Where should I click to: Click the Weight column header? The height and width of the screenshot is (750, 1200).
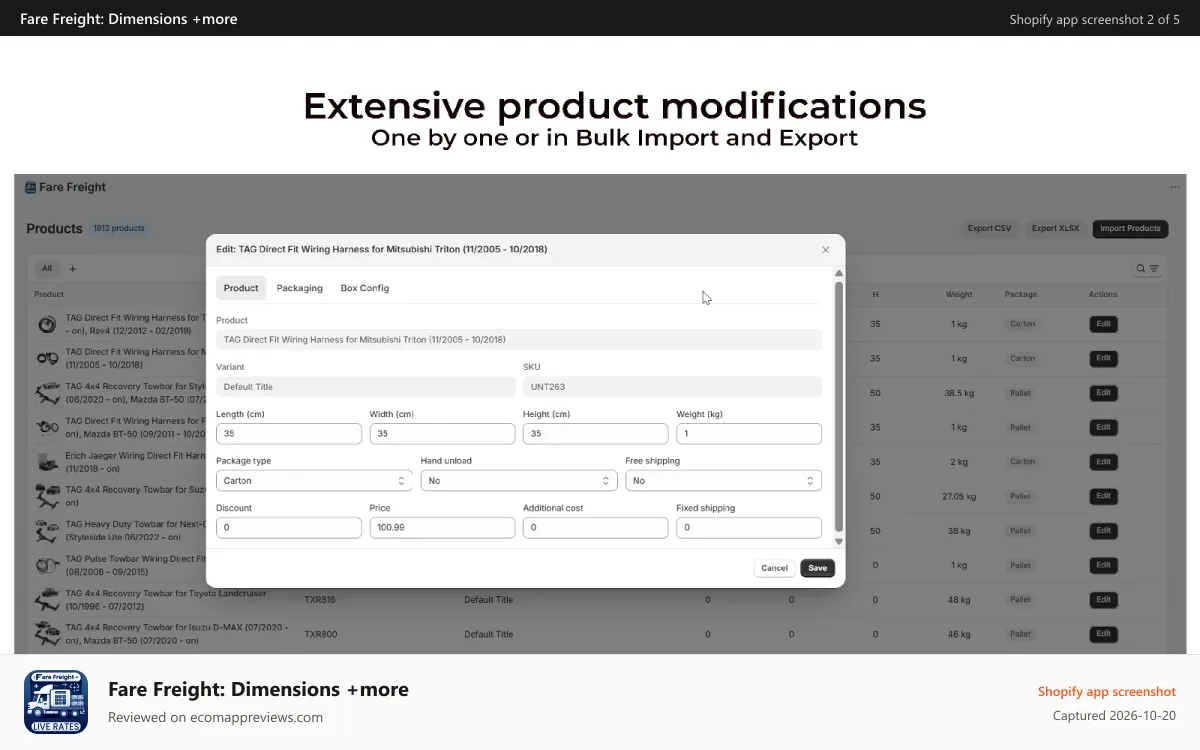pos(959,295)
